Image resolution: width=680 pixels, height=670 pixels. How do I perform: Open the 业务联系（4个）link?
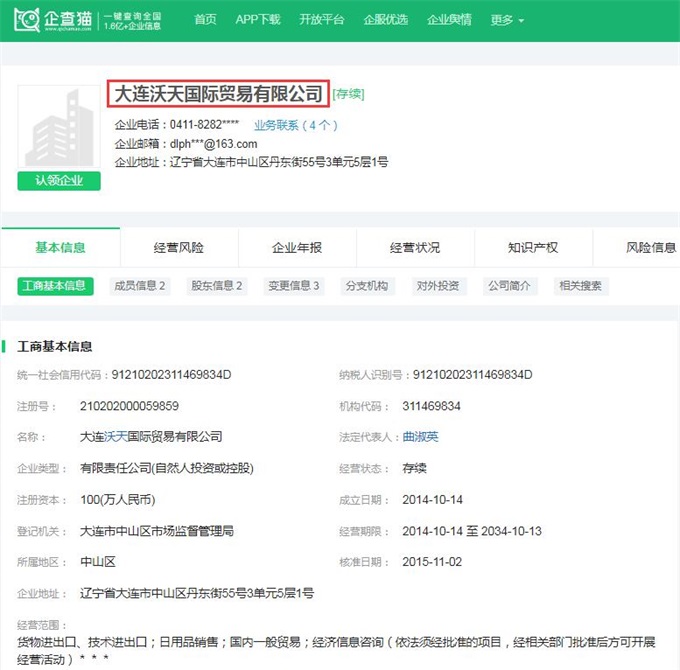click(x=296, y=125)
